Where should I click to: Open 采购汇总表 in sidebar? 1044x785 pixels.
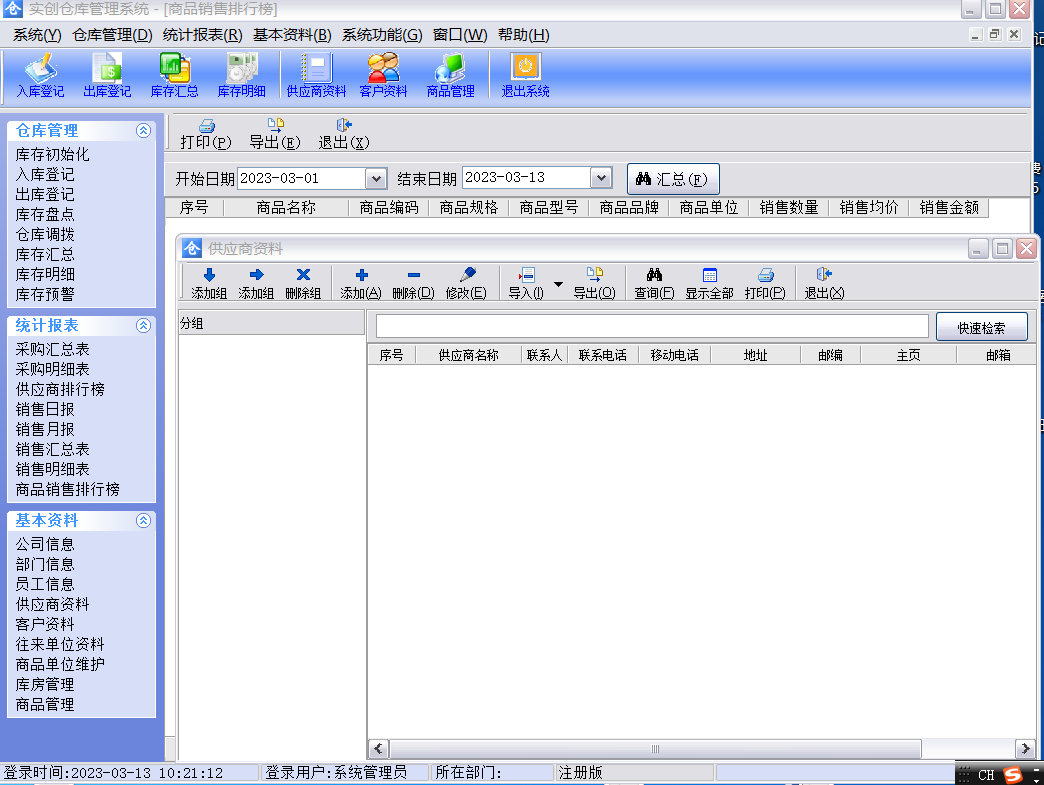coord(53,350)
